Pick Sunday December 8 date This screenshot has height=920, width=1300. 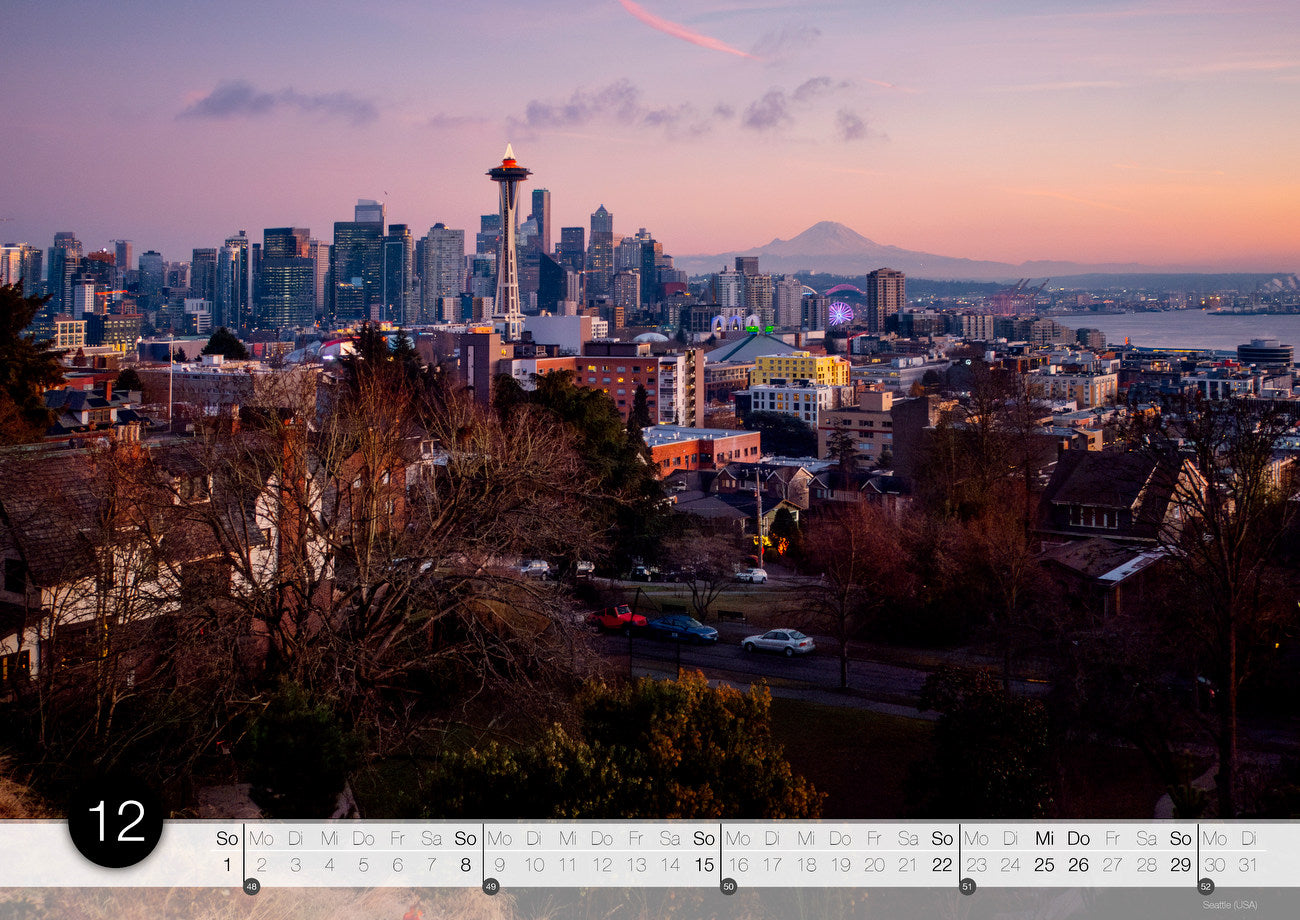tap(465, 864)
